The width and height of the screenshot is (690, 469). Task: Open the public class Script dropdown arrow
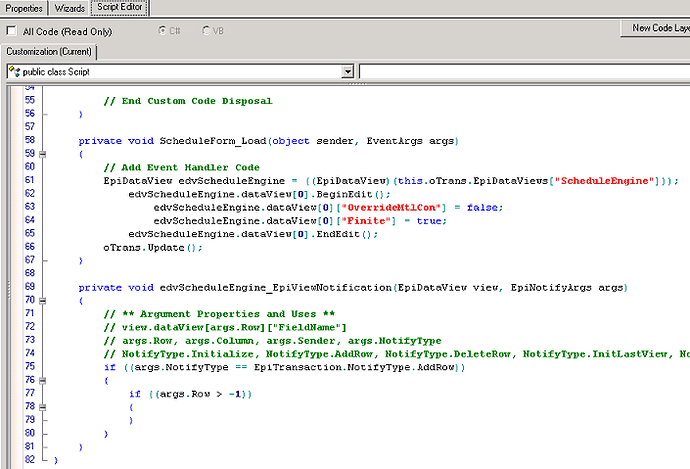pos(347,72)
